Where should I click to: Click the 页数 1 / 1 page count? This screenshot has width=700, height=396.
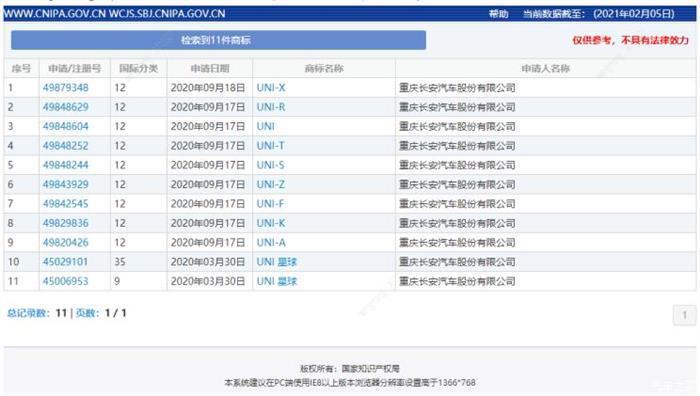[101, 313]
